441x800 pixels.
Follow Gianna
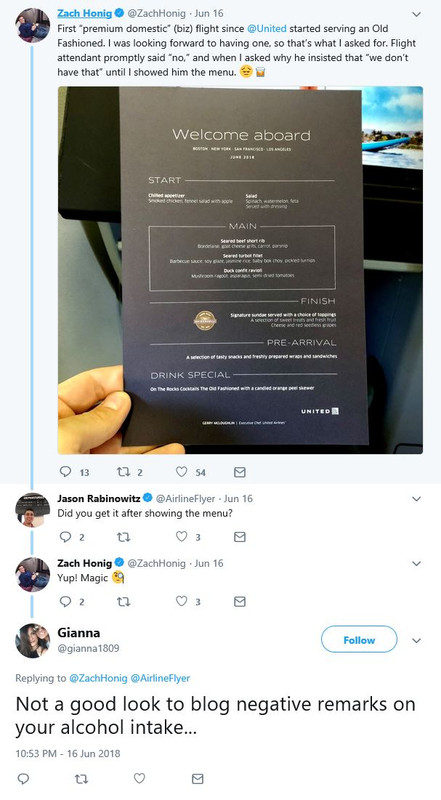click(x=359, y=640)
